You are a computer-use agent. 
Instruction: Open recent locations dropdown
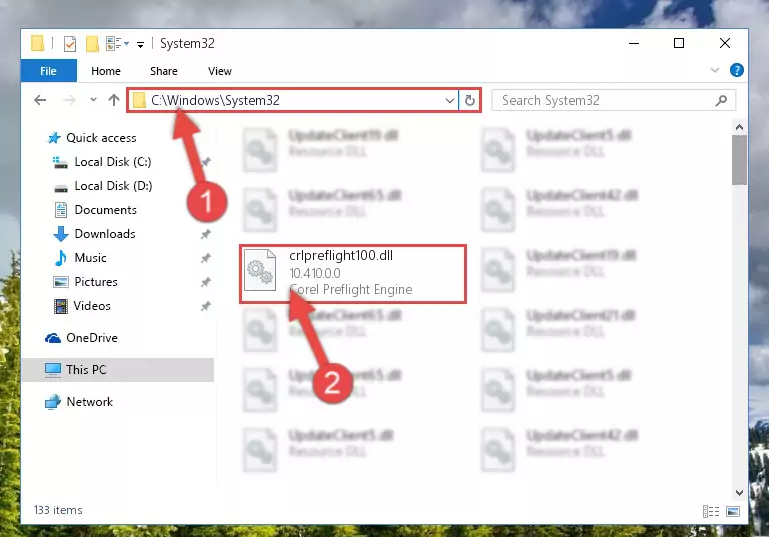click(93, 100)
